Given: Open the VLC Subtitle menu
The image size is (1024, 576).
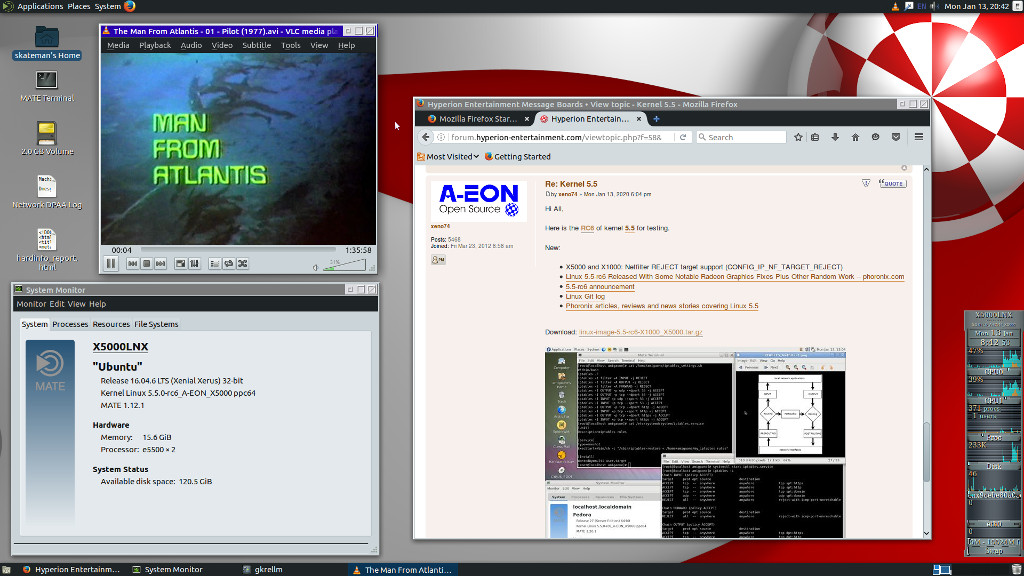Looking at the screenshot, I should click(x=257, y=45).
